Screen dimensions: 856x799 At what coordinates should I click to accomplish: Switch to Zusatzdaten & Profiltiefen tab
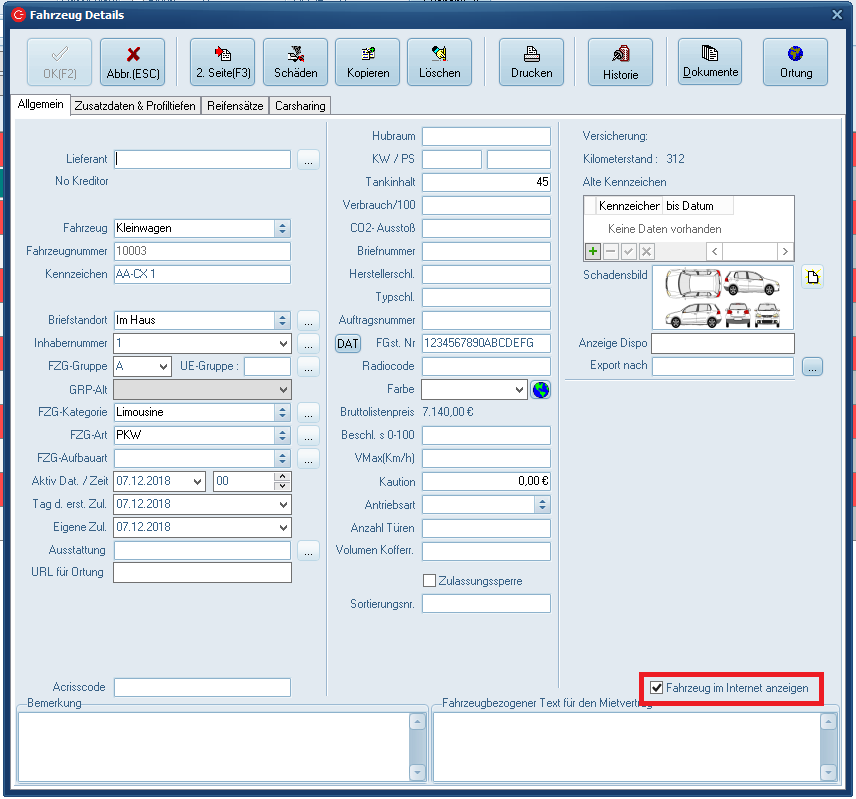coord(136,106)
